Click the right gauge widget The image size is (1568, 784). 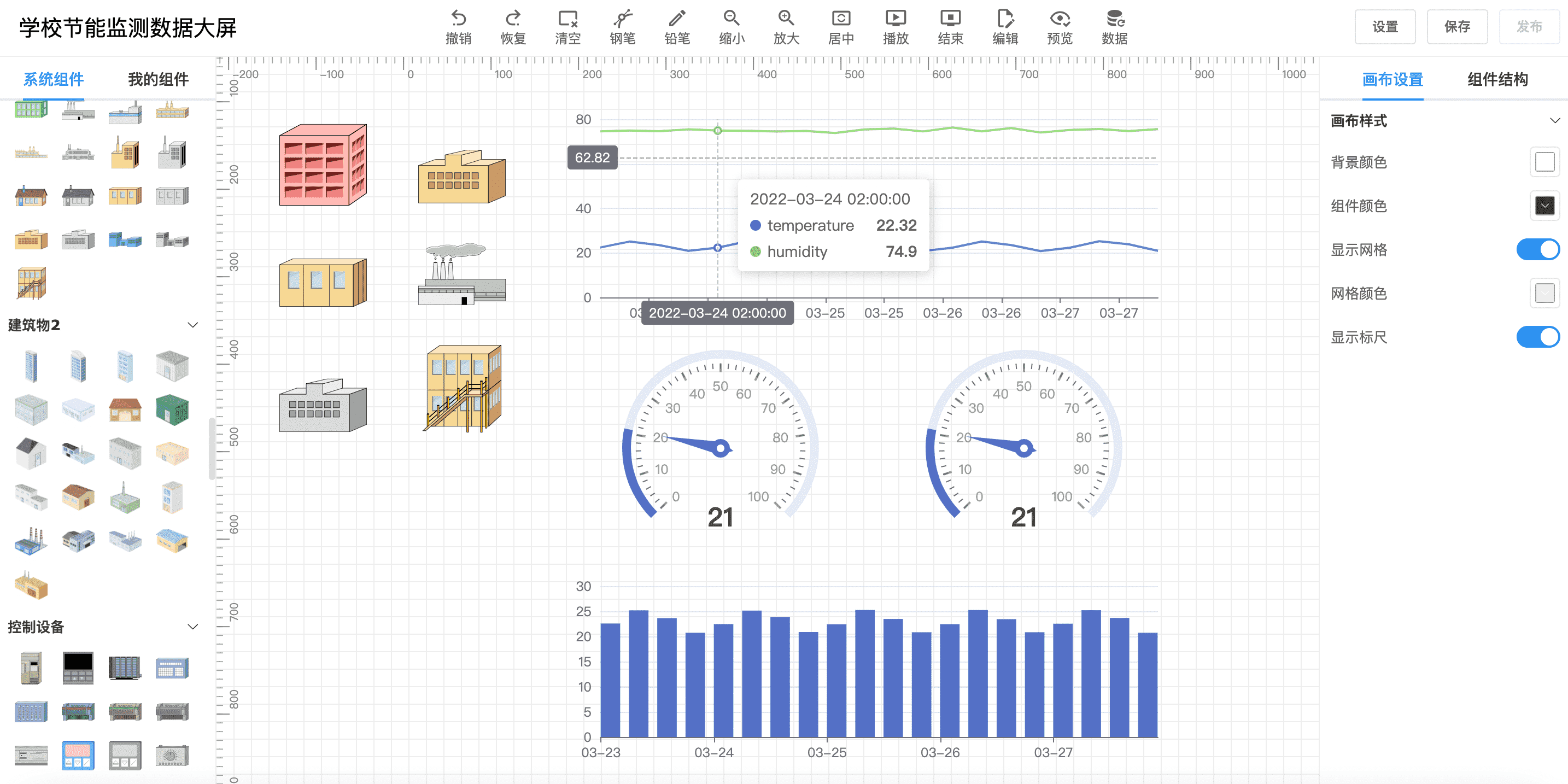tap(1024, 440)
